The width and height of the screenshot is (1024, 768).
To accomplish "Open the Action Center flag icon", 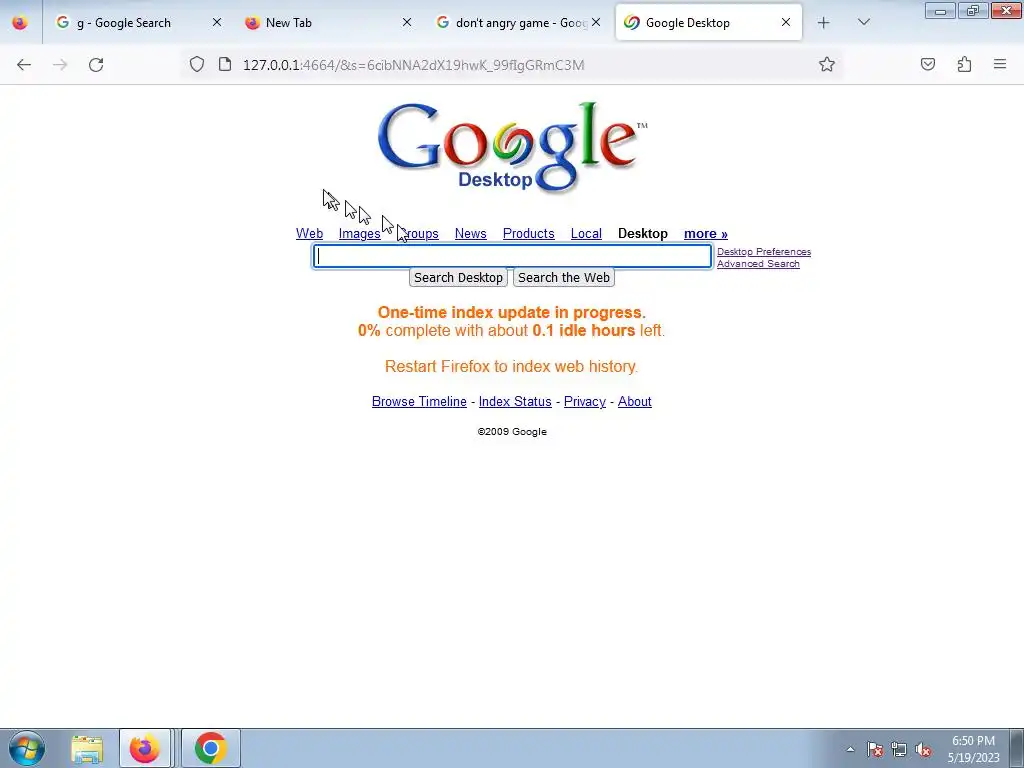I will pos(874,749).
